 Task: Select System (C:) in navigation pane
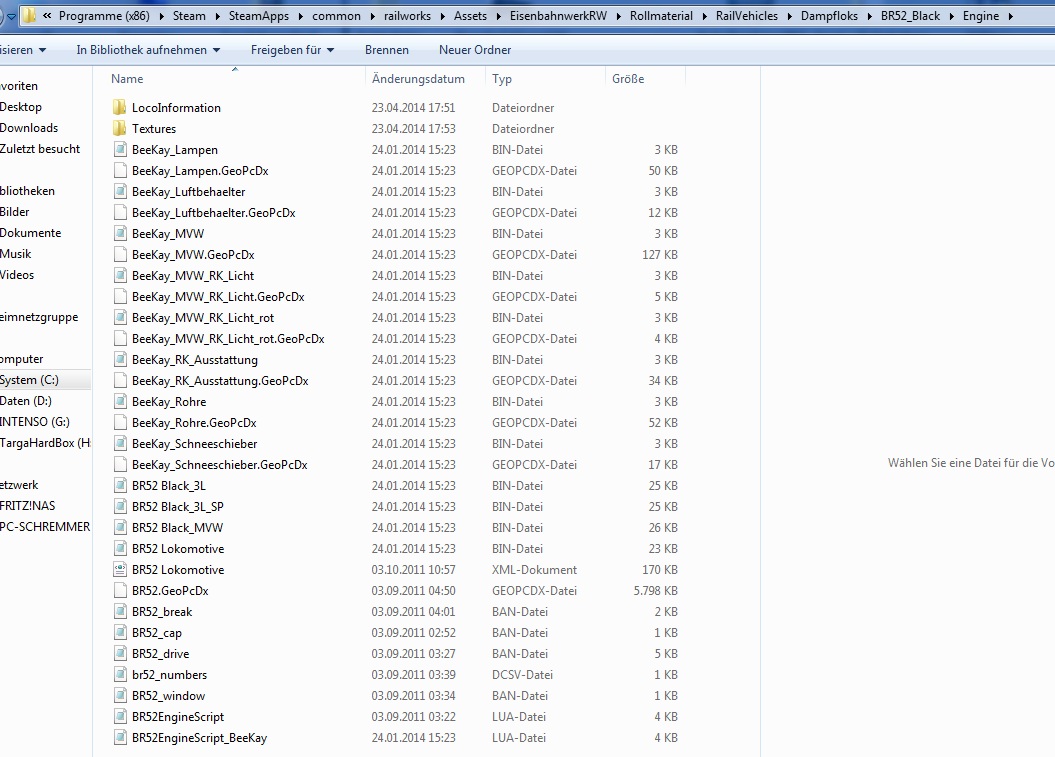coord(30,380)
